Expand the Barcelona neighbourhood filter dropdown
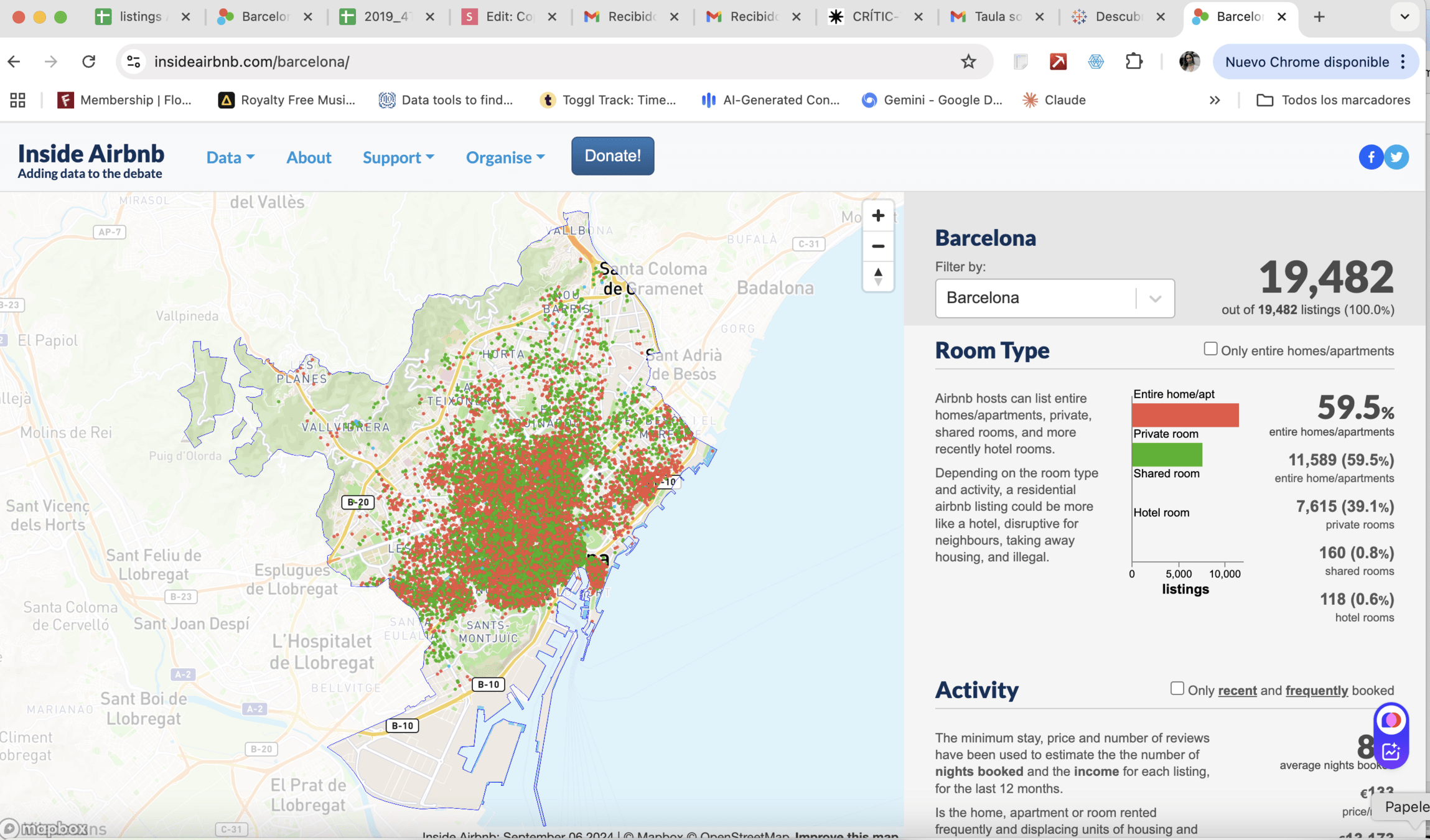The height and width of the screenshot is (840, 1430). (x=1155, y=299)
